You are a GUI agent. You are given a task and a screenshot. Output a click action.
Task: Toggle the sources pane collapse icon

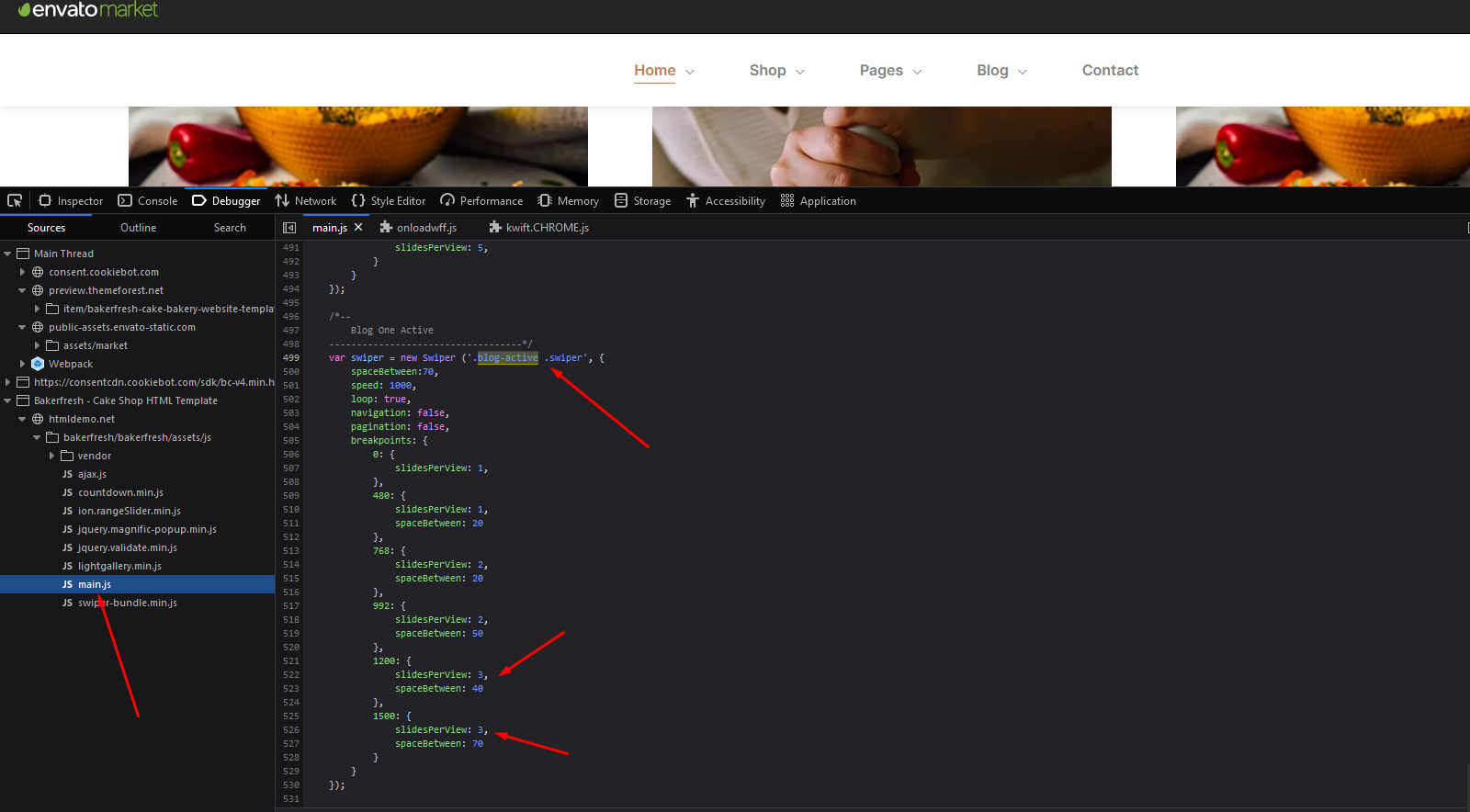pos(289,228)
